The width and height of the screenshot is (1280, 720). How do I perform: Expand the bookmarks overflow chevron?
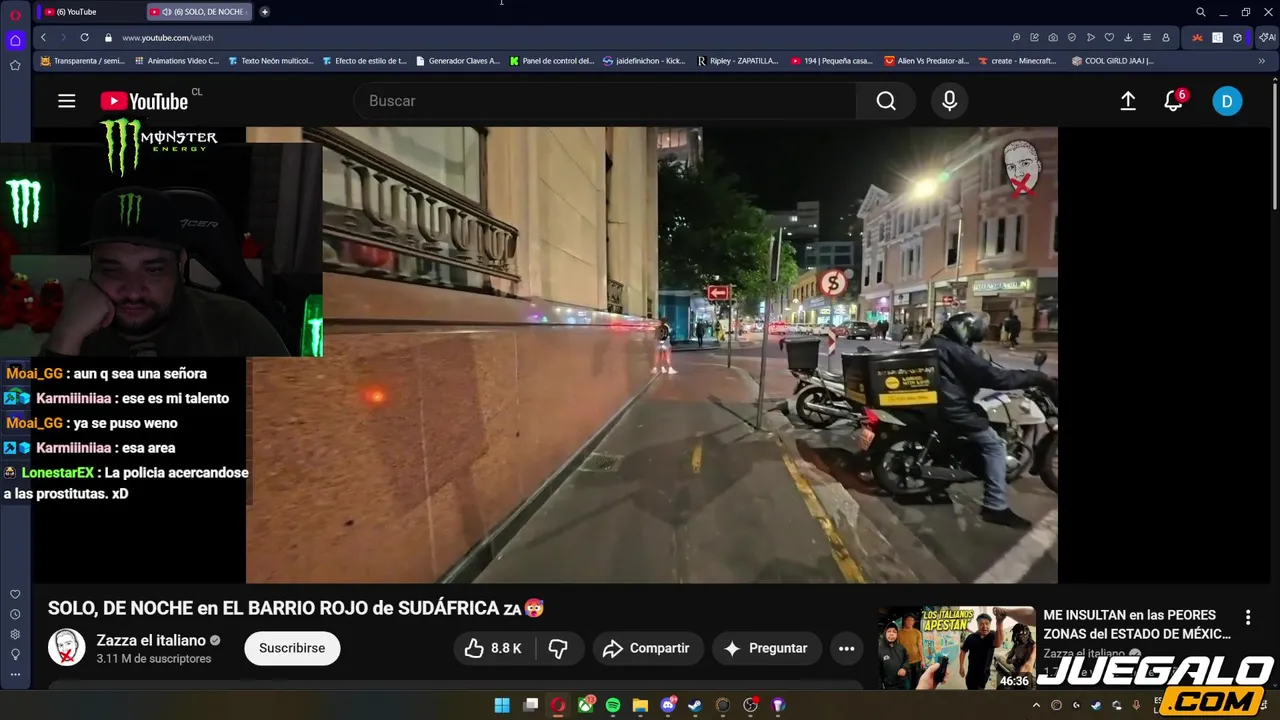coord(1261,61)
